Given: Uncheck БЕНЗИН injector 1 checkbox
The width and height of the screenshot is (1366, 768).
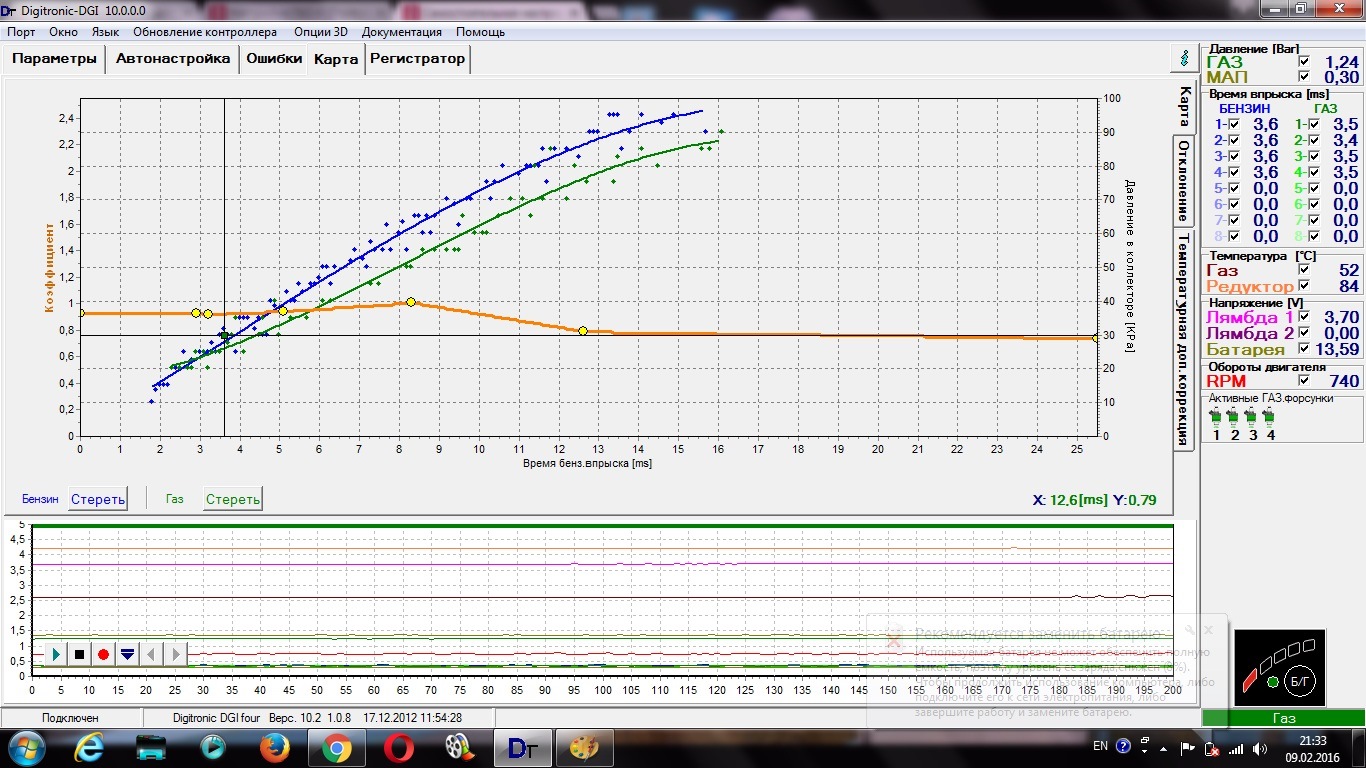Looking at the screenshot, I should pyautogui.click(x=1234, y=124).
